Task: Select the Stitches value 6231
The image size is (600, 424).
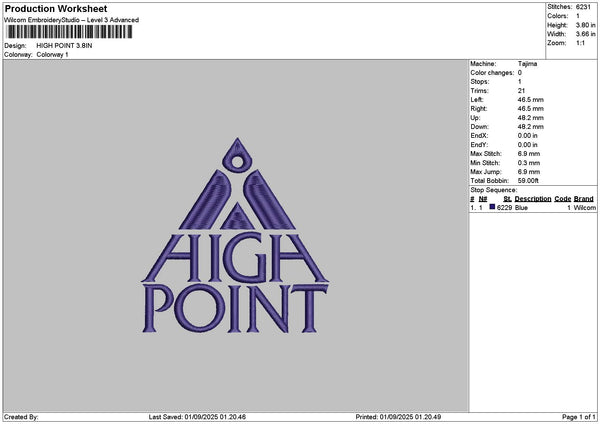Action: [583, 7]
